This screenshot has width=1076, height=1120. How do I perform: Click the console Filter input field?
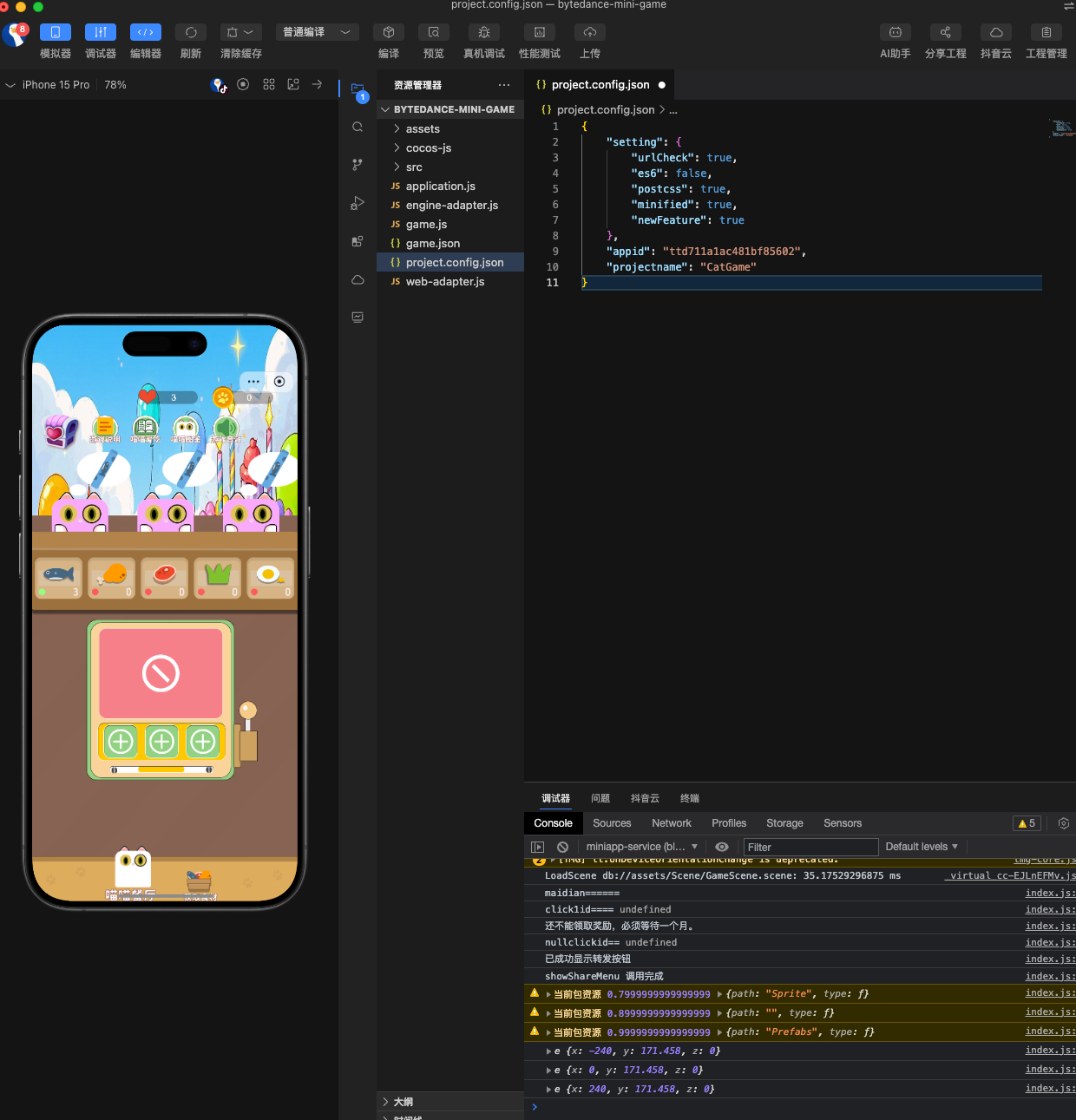[811, 847]
